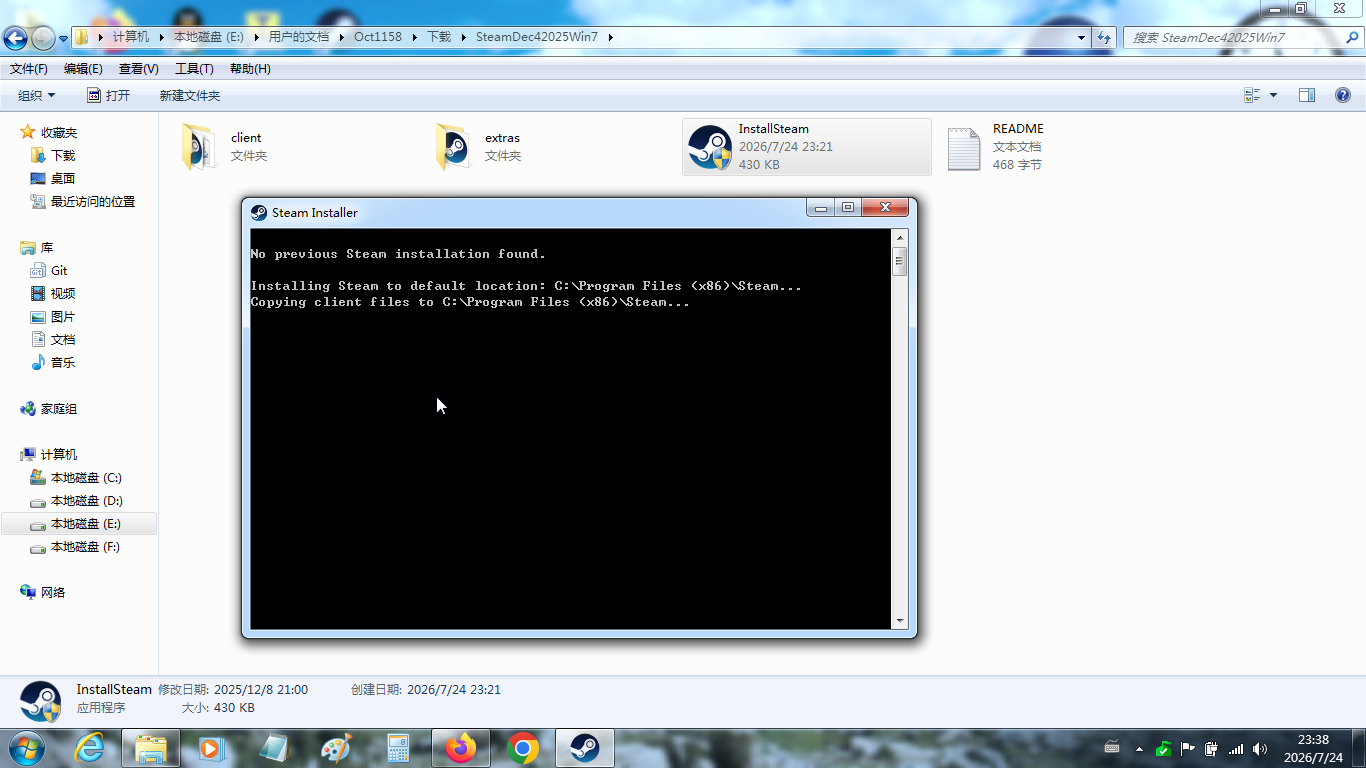
Task: Select 最近访问的位置 in the navigation pane
Action: 92,202
